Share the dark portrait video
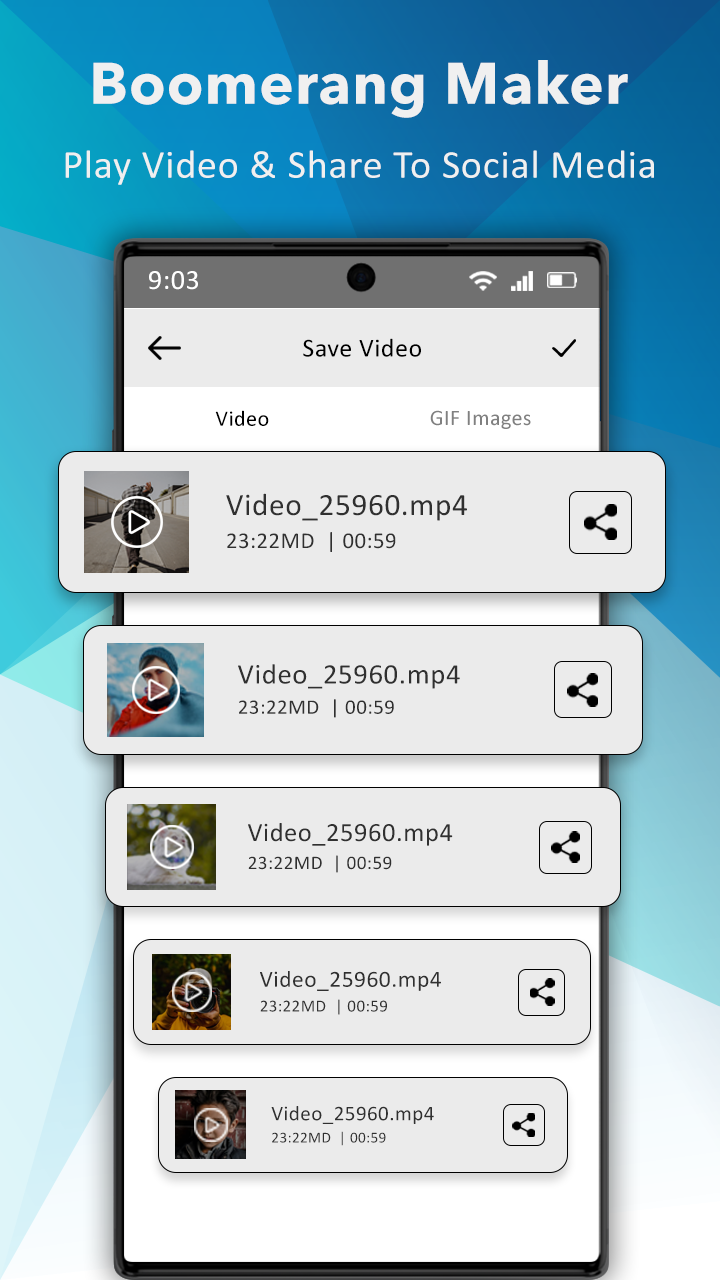 point(524,1125)
